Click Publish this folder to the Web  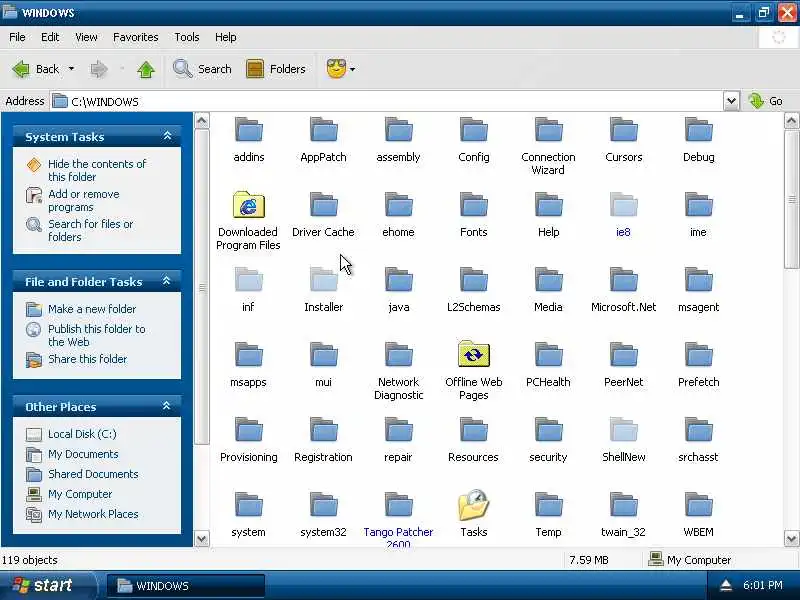[x=96, y=335]
